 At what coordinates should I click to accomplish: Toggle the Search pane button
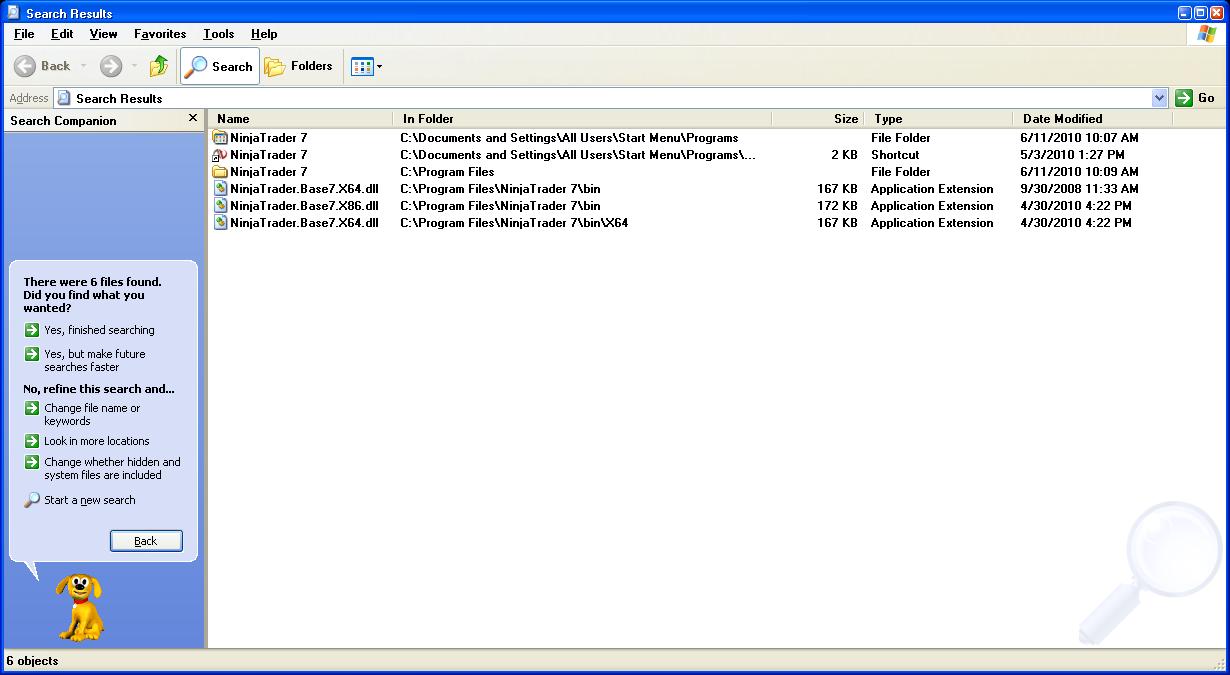click(x=220, y=66)
